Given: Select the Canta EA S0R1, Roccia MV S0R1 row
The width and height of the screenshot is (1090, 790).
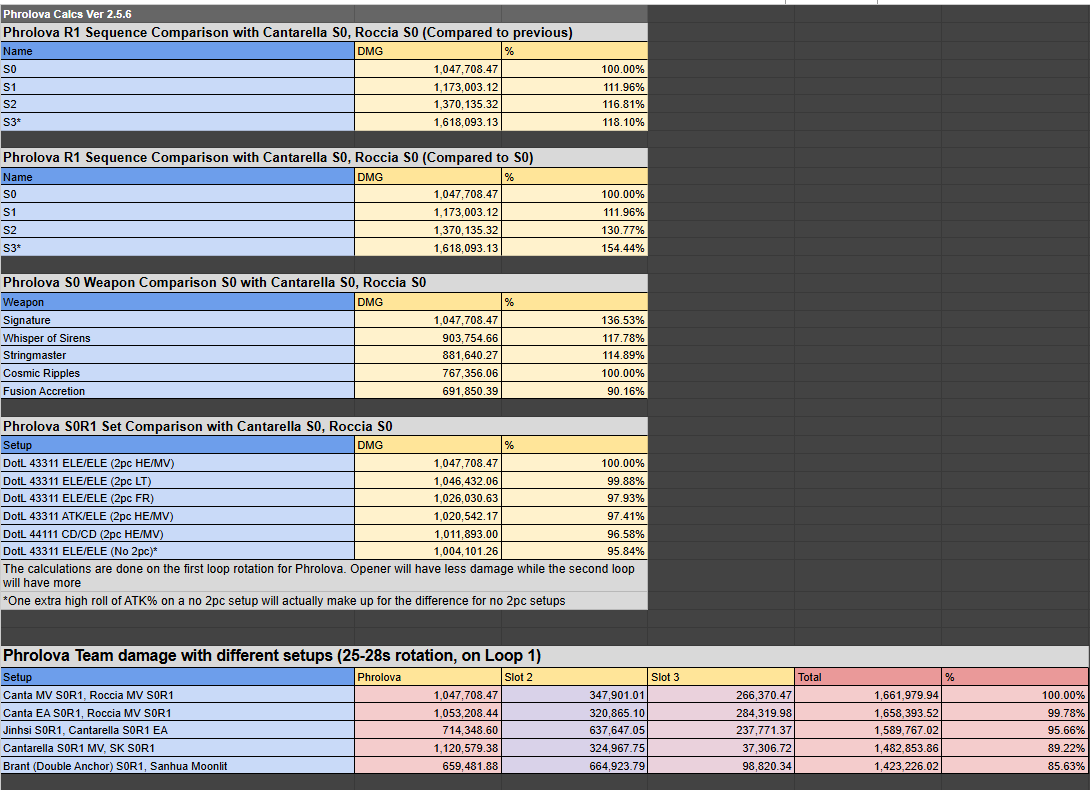Looking at the screenshot, I should point(177,714).
